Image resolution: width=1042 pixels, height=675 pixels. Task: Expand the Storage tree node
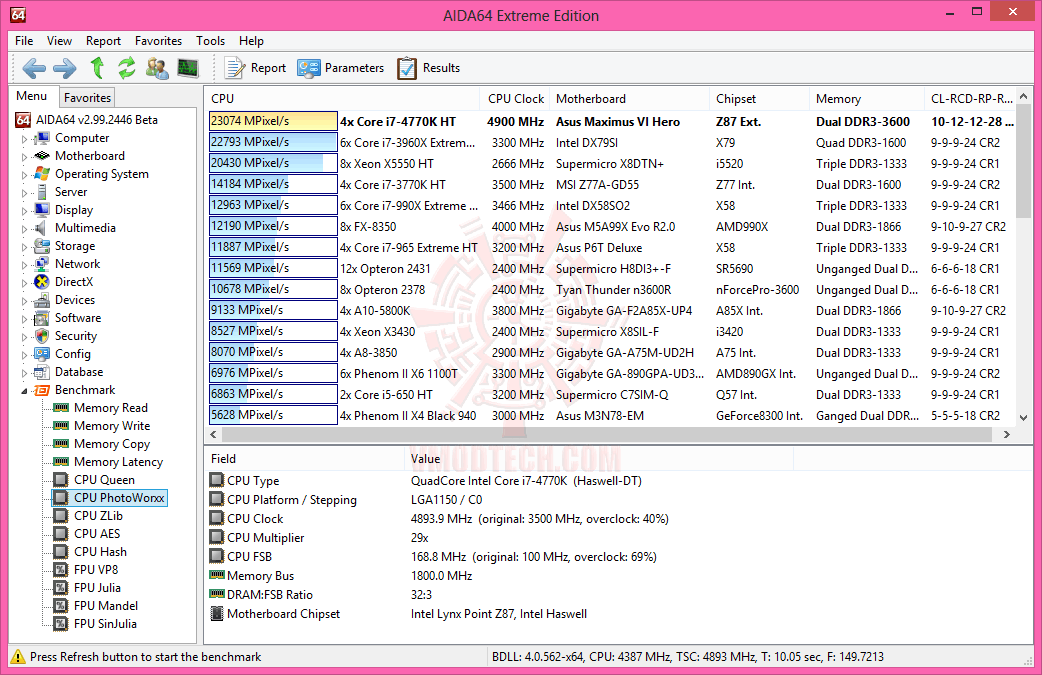25,247
